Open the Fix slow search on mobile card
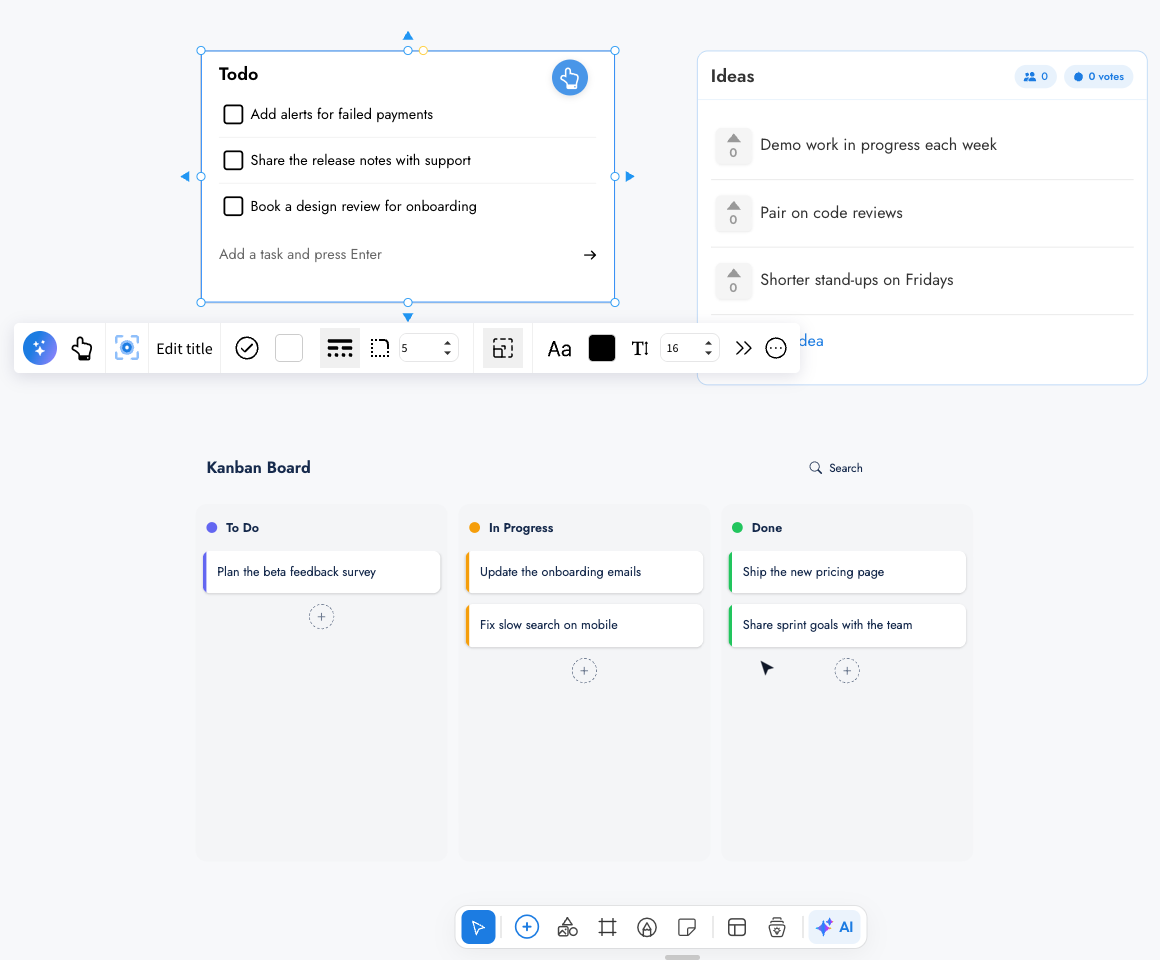The image size is (1160, 960). 584,625
